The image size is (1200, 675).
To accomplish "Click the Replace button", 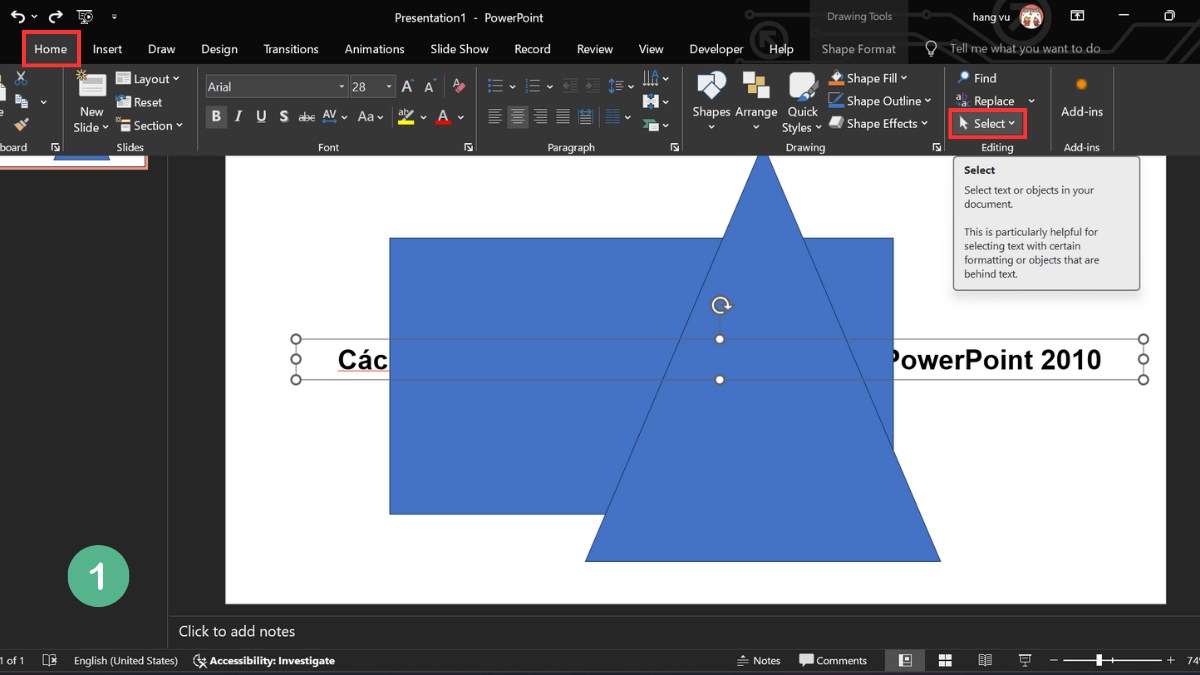I will point(985,101).
